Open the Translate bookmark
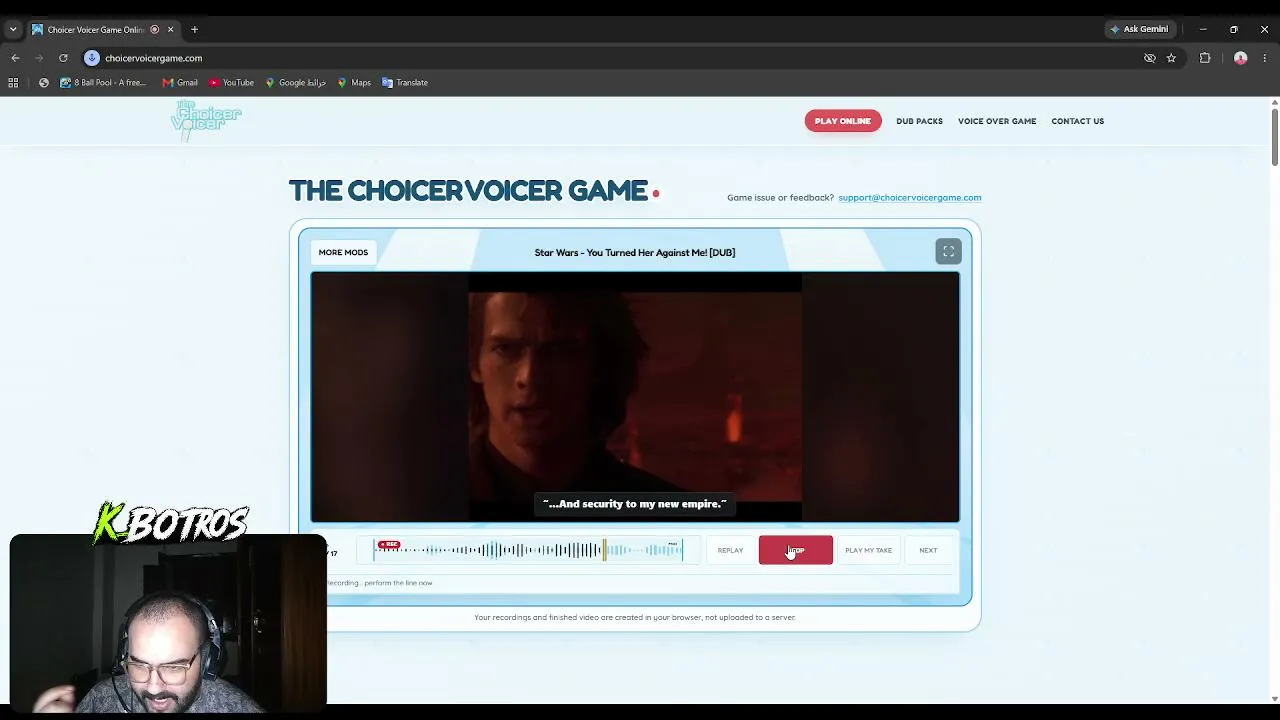 [x=405, y=83]
